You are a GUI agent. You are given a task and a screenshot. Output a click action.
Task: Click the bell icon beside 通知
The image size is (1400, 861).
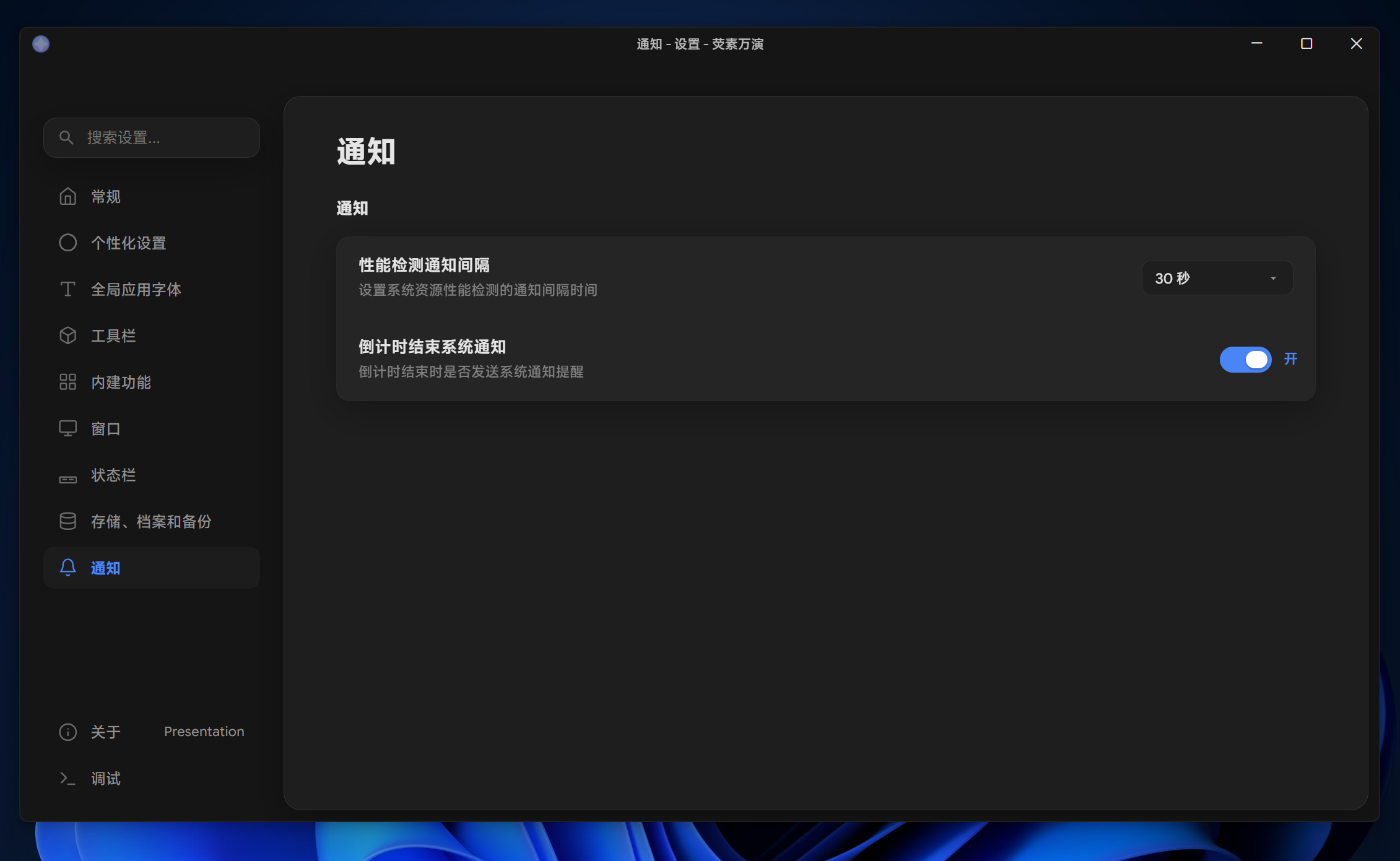coord(67,568)
